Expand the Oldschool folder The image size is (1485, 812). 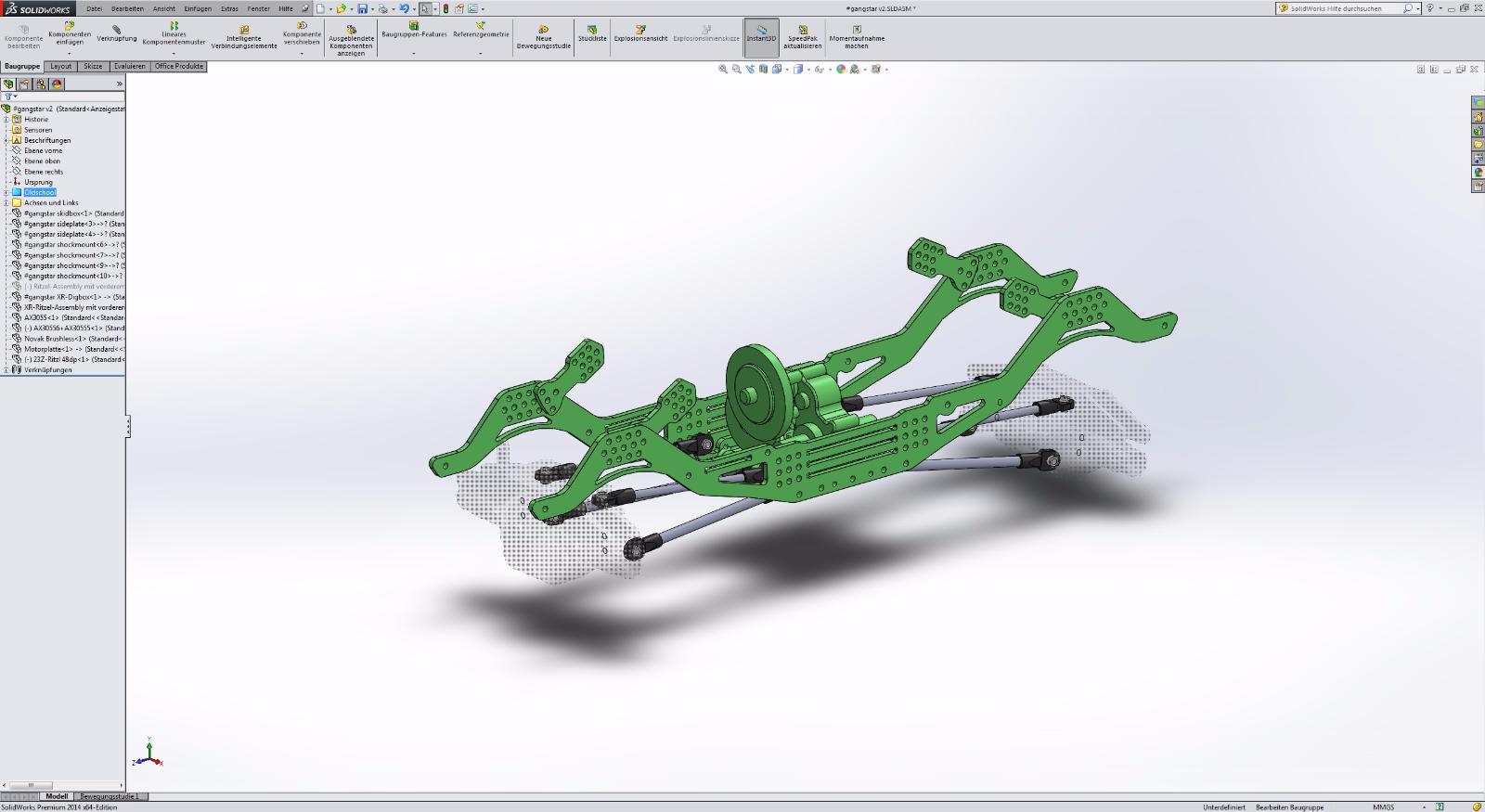pyautogui.click(x=6, y=192)
